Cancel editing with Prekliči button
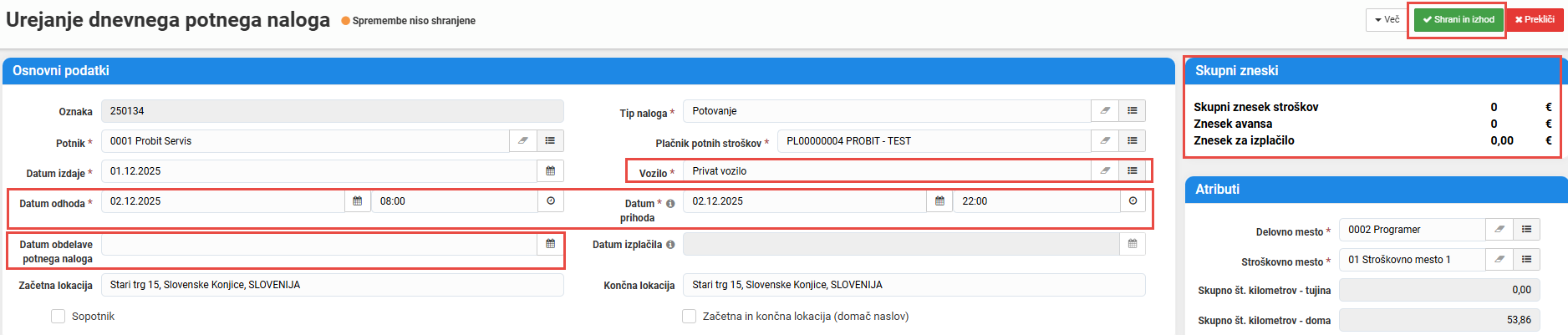The width and height of the screenshot is (1568, 335). coord(1535,20)
